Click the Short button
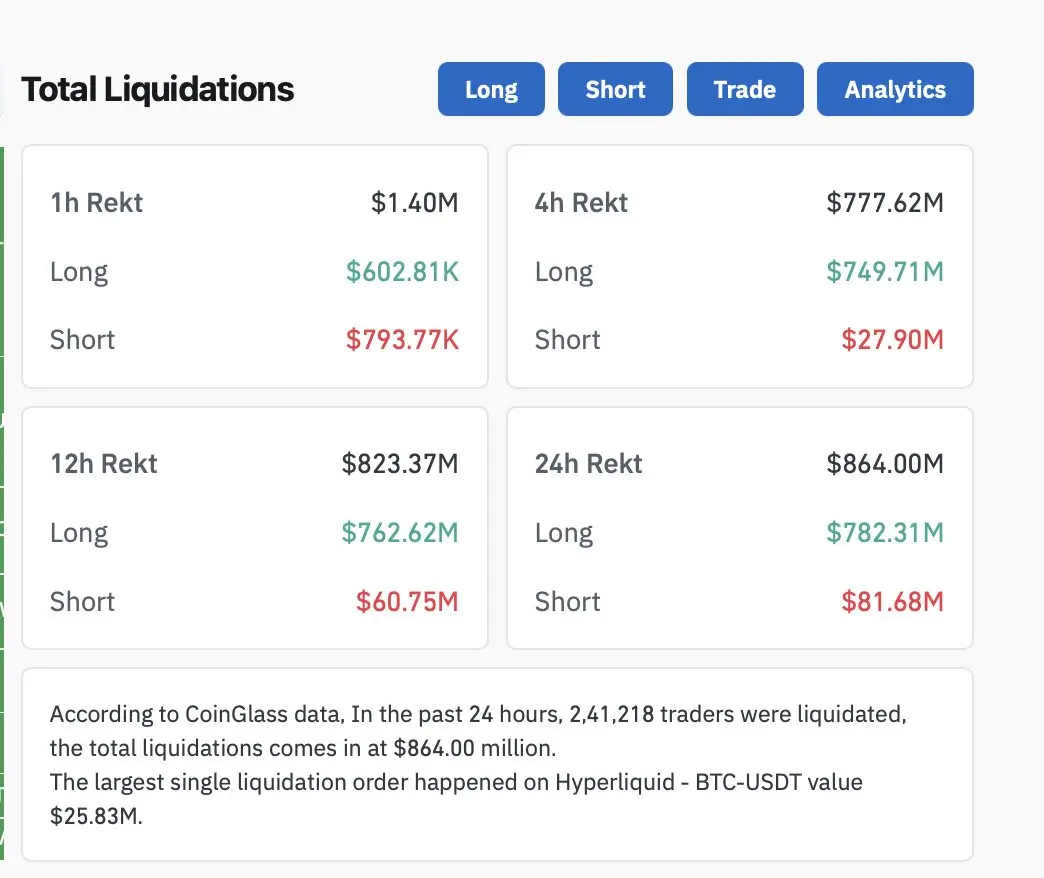 click(615, 89)
